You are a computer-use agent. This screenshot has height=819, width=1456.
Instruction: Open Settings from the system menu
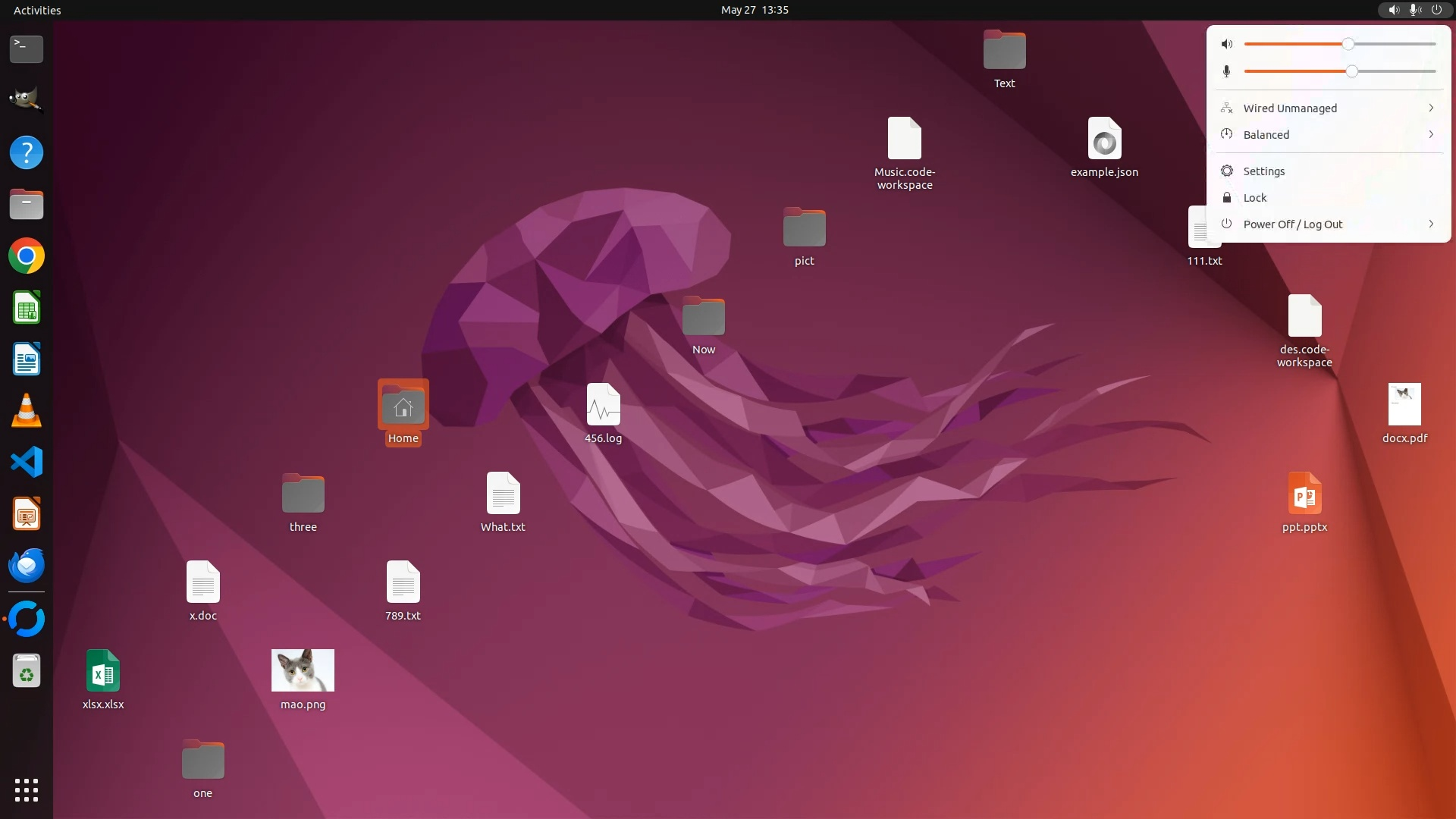[1264, 171]
